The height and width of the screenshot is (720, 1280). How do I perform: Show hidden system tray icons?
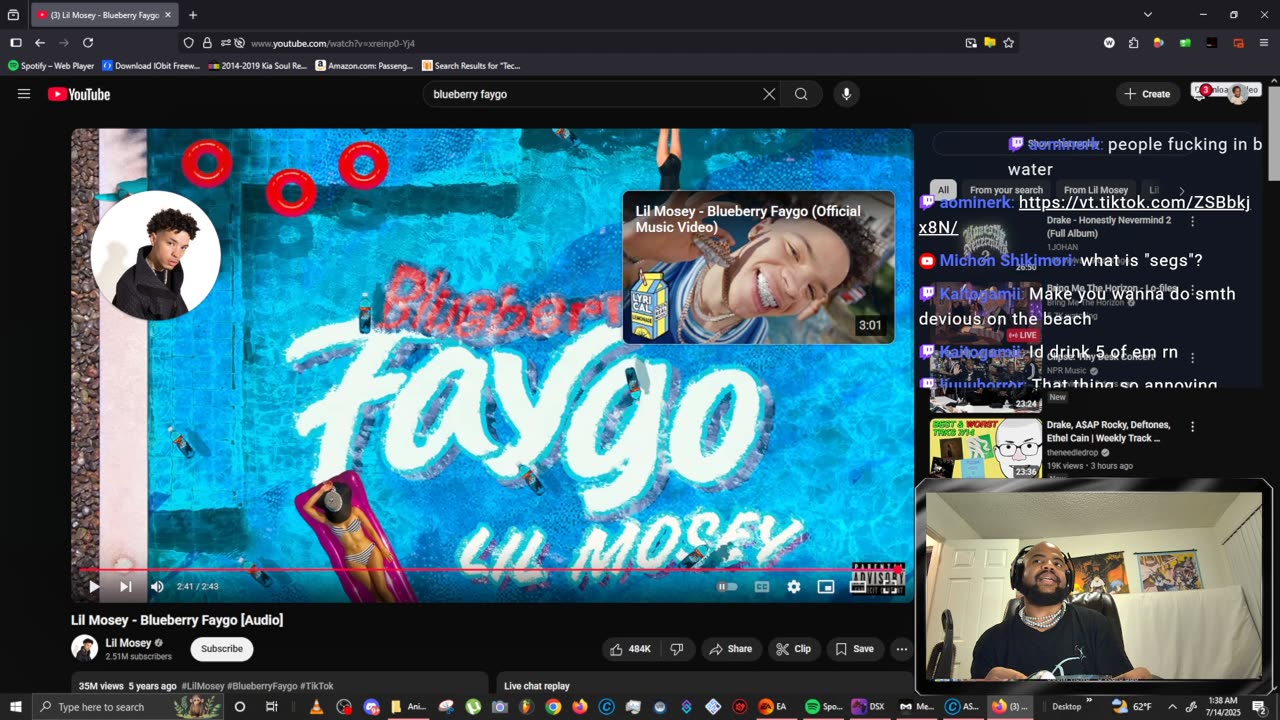pos(1172,707)
